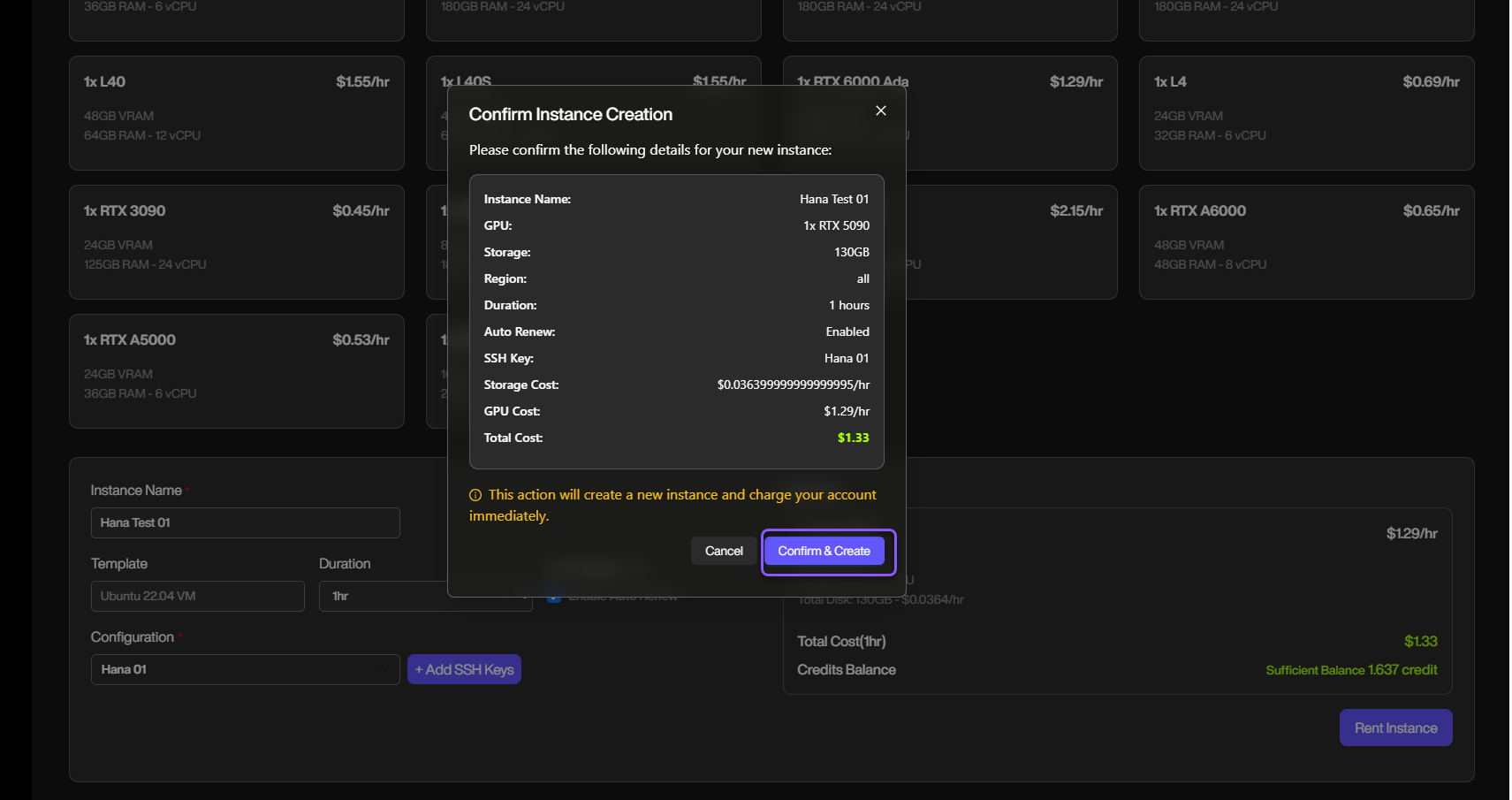Choose the 1x RTX A6000 GPU card

1305,241
